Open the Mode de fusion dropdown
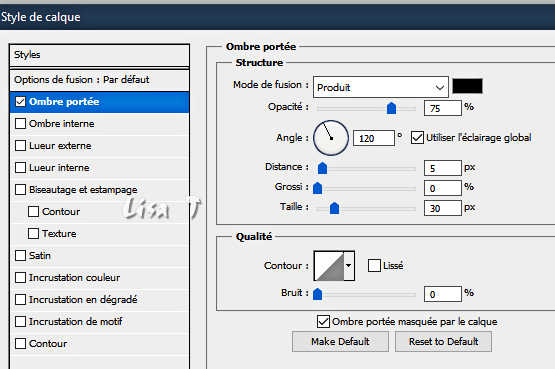The height and width of the screenshot is (369, 555). click(381, 87)
